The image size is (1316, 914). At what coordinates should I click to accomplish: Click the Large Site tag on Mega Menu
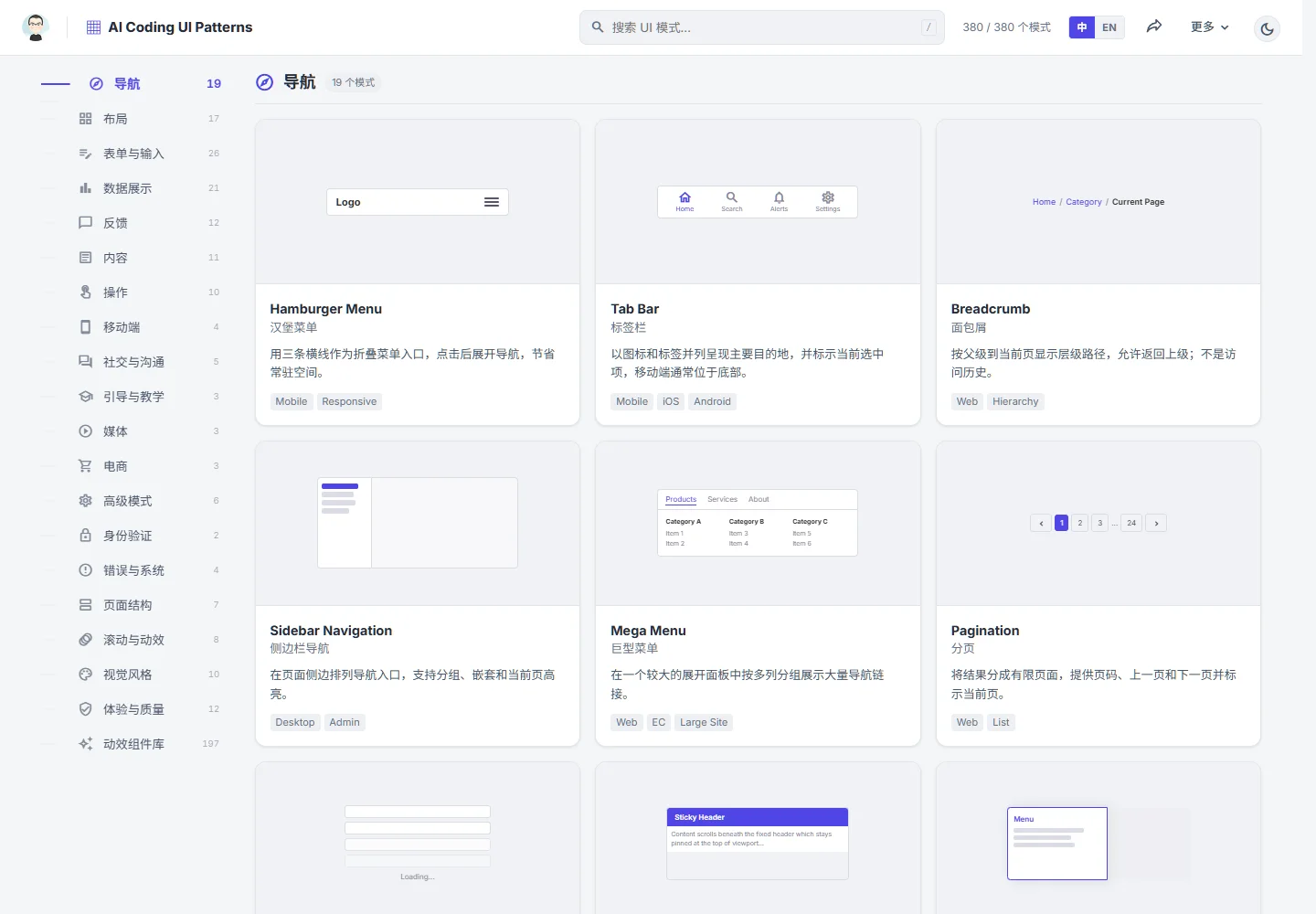click(x=704, y=722)
